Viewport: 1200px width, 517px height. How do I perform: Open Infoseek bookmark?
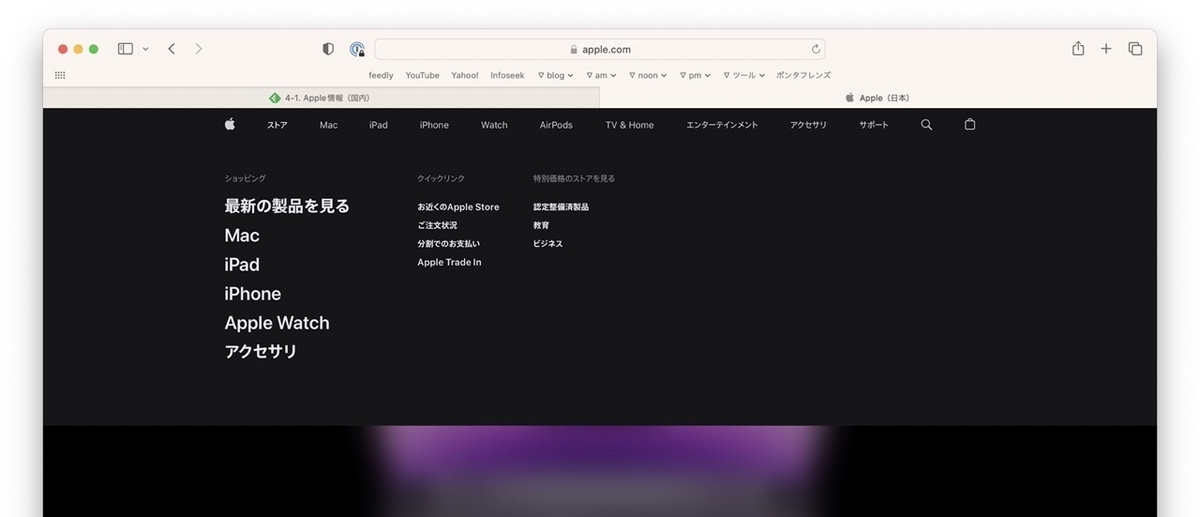click(508, 75)
